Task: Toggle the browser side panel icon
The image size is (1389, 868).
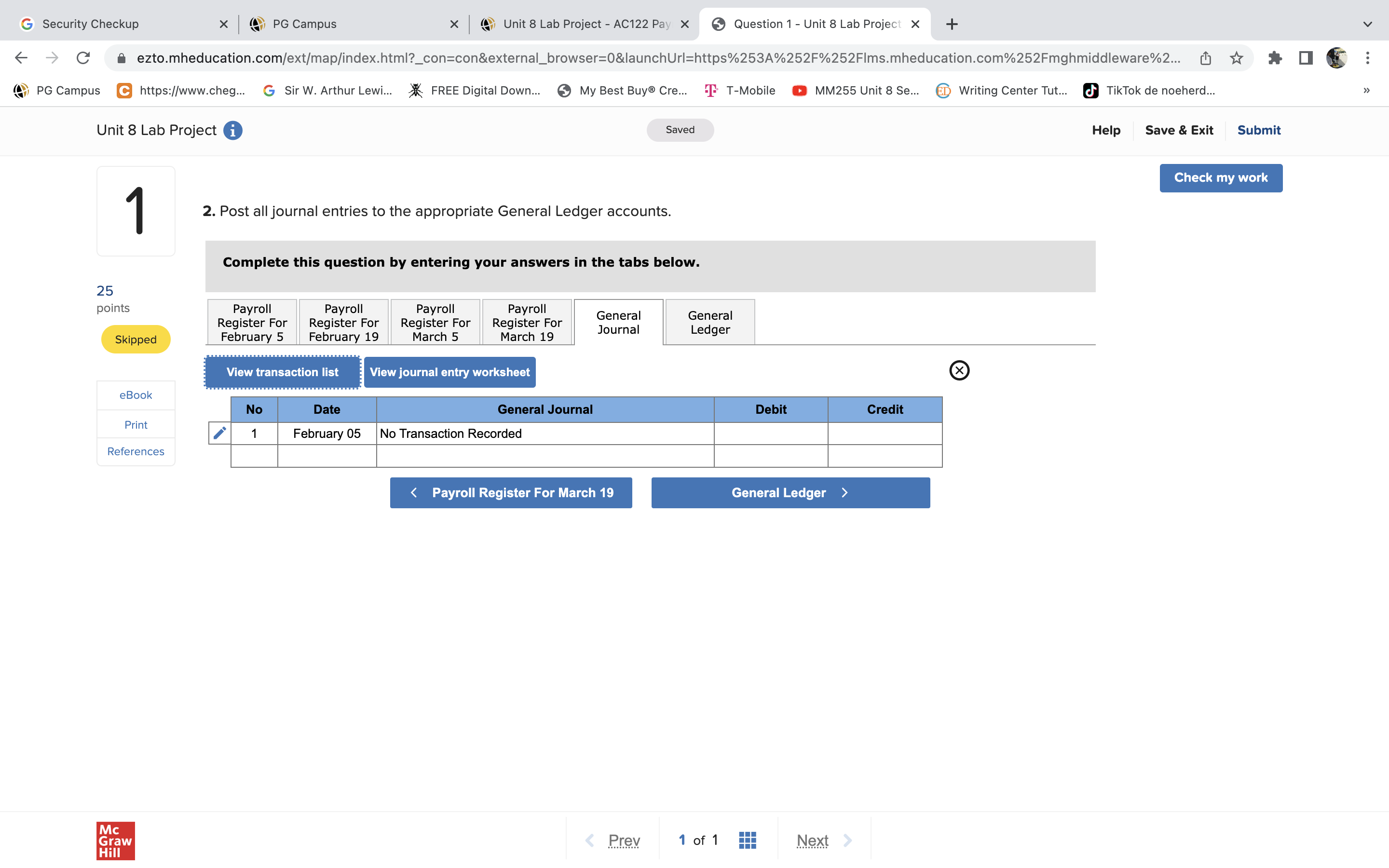Action: 1306,58
